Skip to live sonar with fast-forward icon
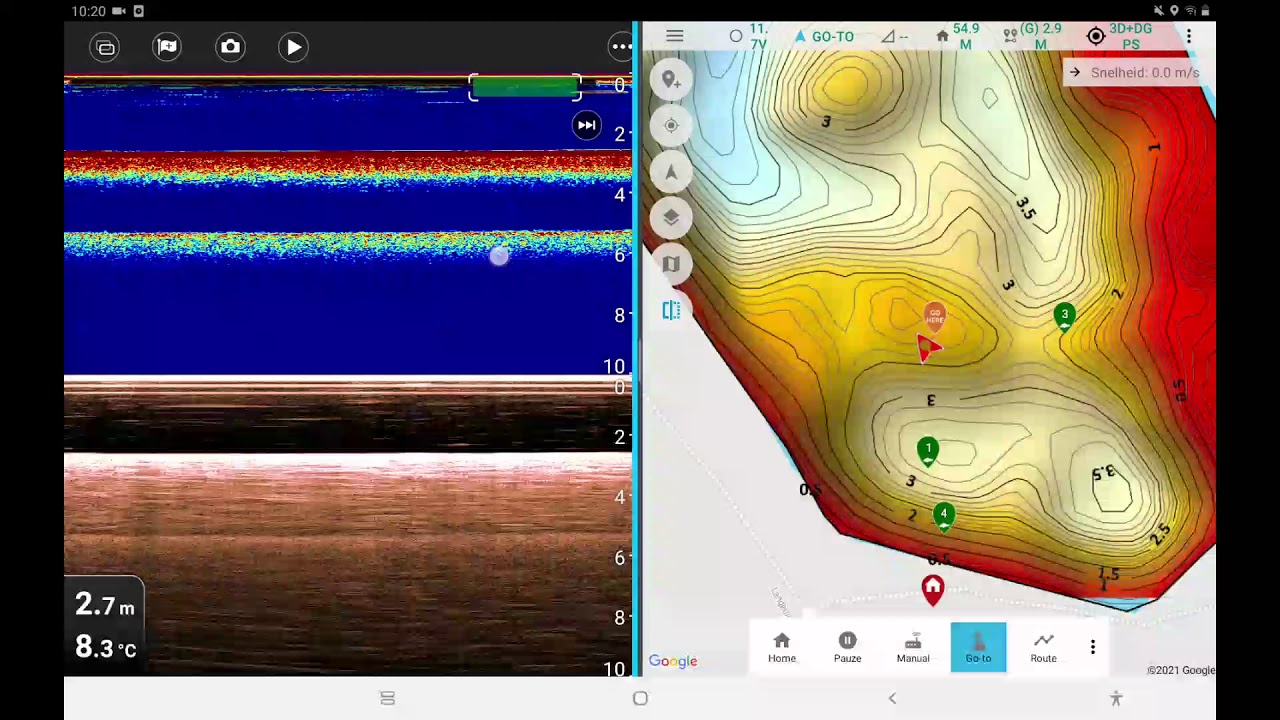 tap(587, 125)
